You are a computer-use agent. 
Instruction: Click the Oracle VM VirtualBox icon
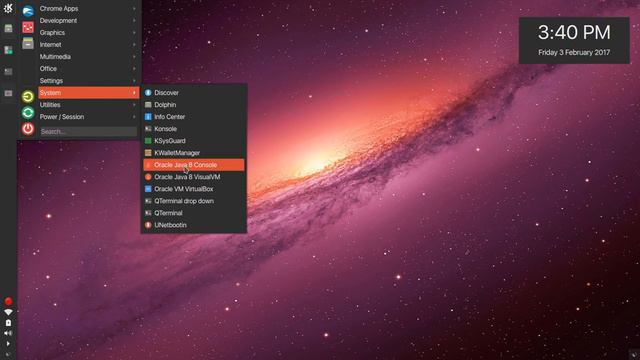point(148,189)
